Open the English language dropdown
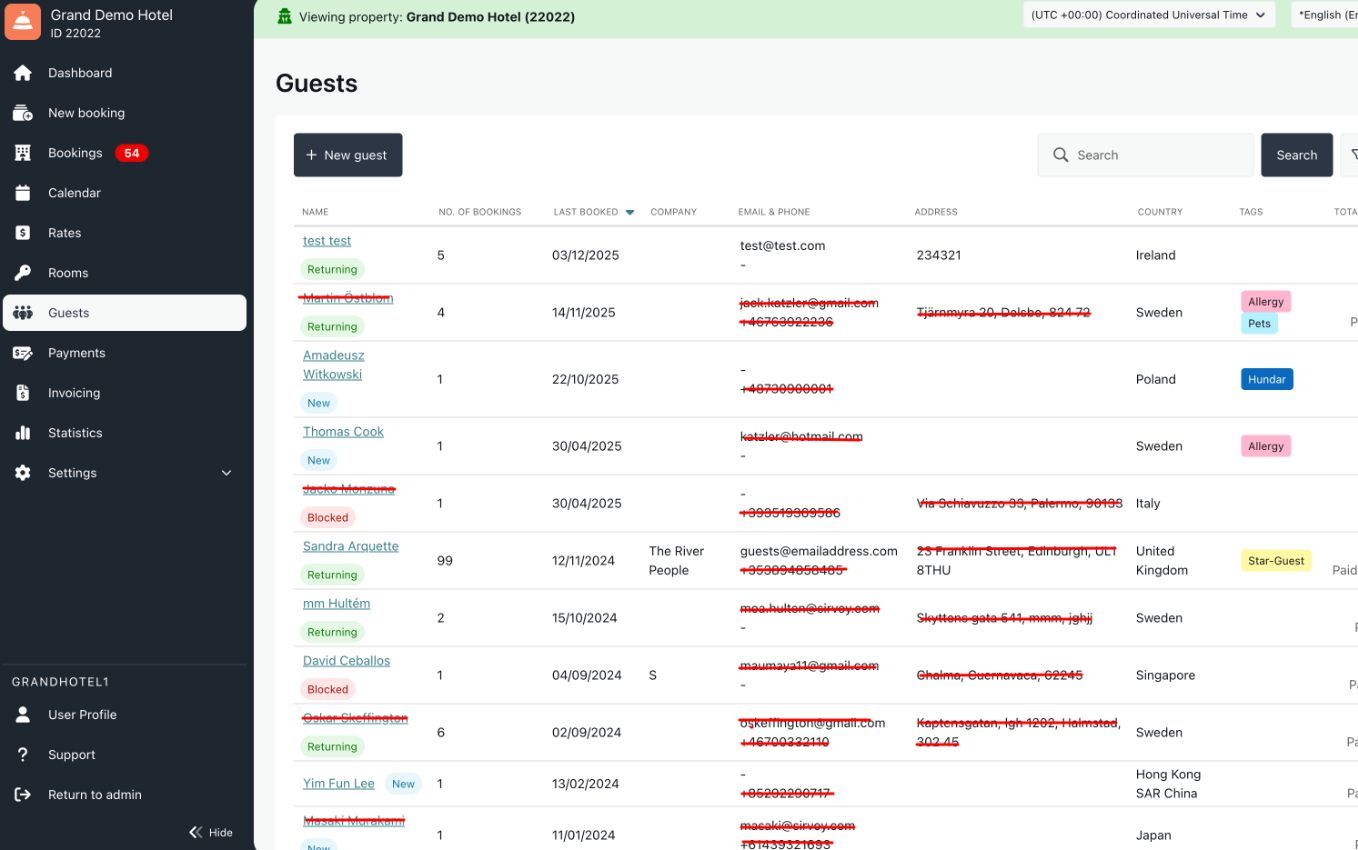 (x=1325, y=15)
